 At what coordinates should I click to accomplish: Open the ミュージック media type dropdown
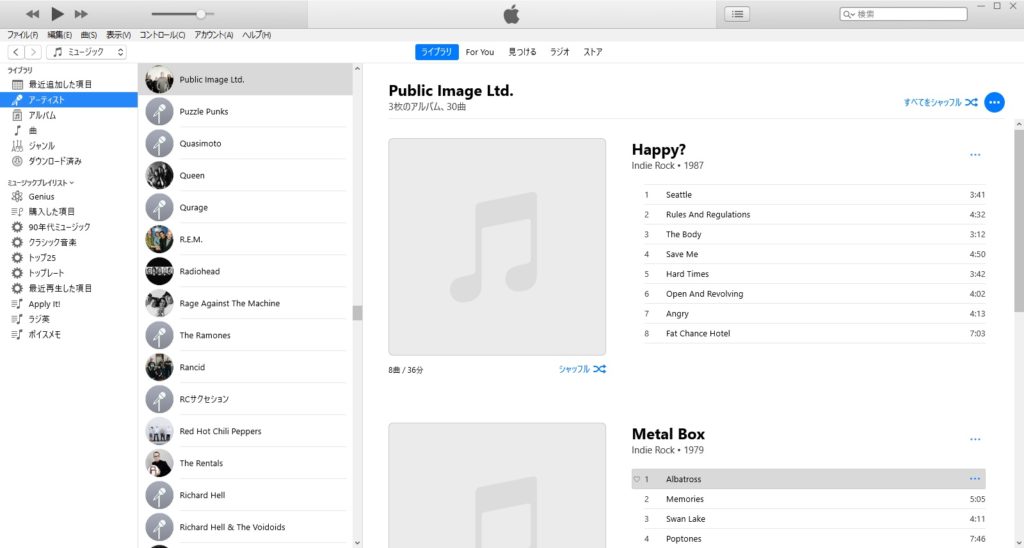[86, 52]
